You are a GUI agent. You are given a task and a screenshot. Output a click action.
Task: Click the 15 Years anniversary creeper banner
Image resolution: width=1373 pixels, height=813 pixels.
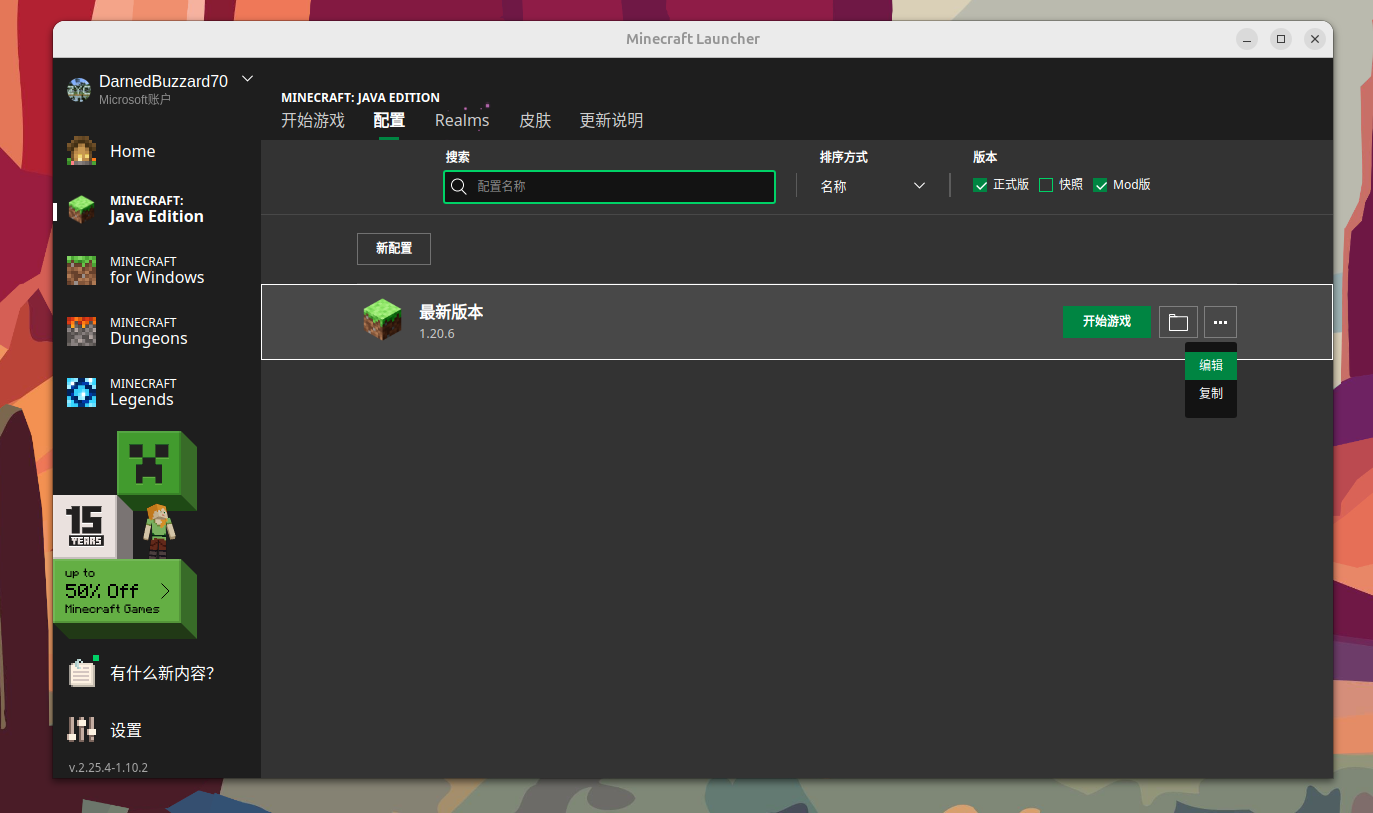pos(125,495)
